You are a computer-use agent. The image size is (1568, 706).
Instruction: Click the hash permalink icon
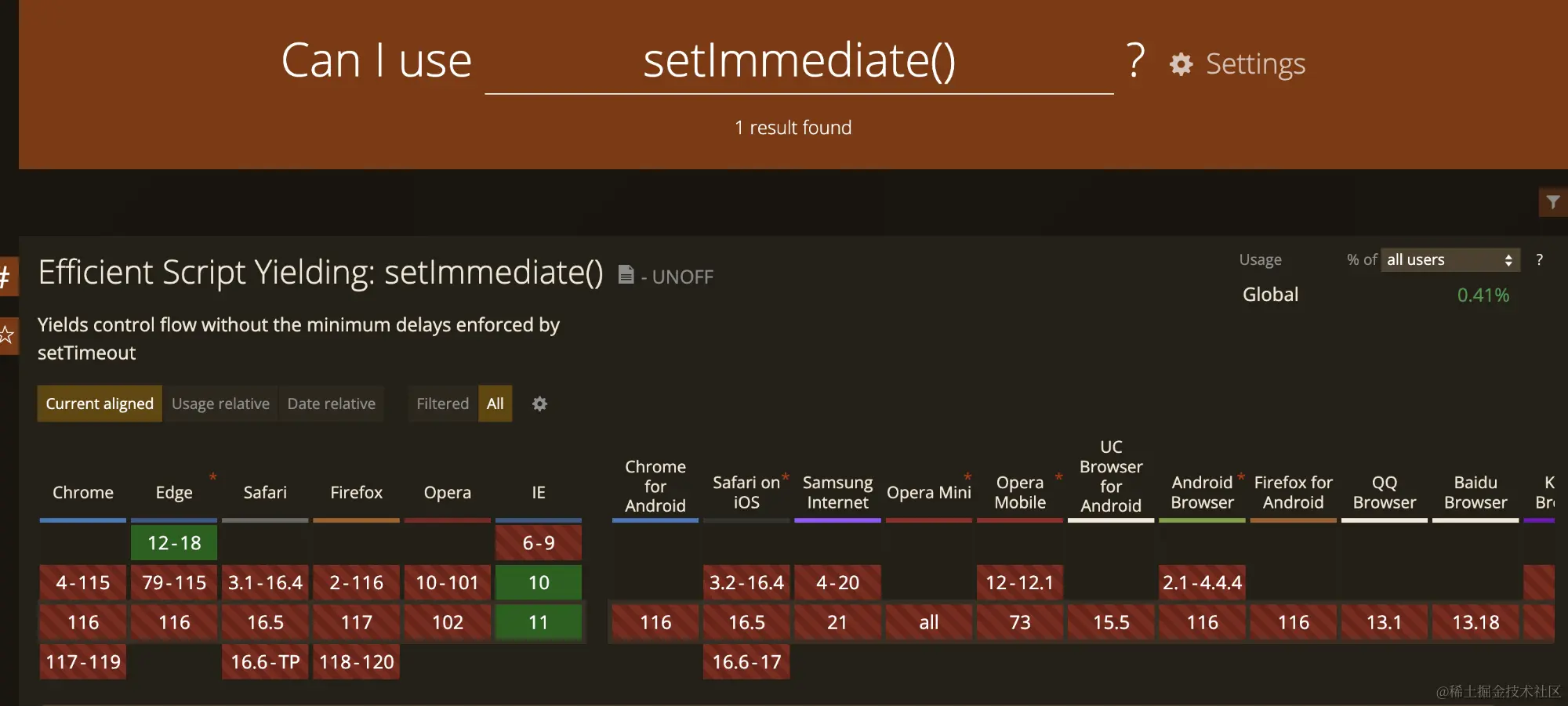pos(6,276)
